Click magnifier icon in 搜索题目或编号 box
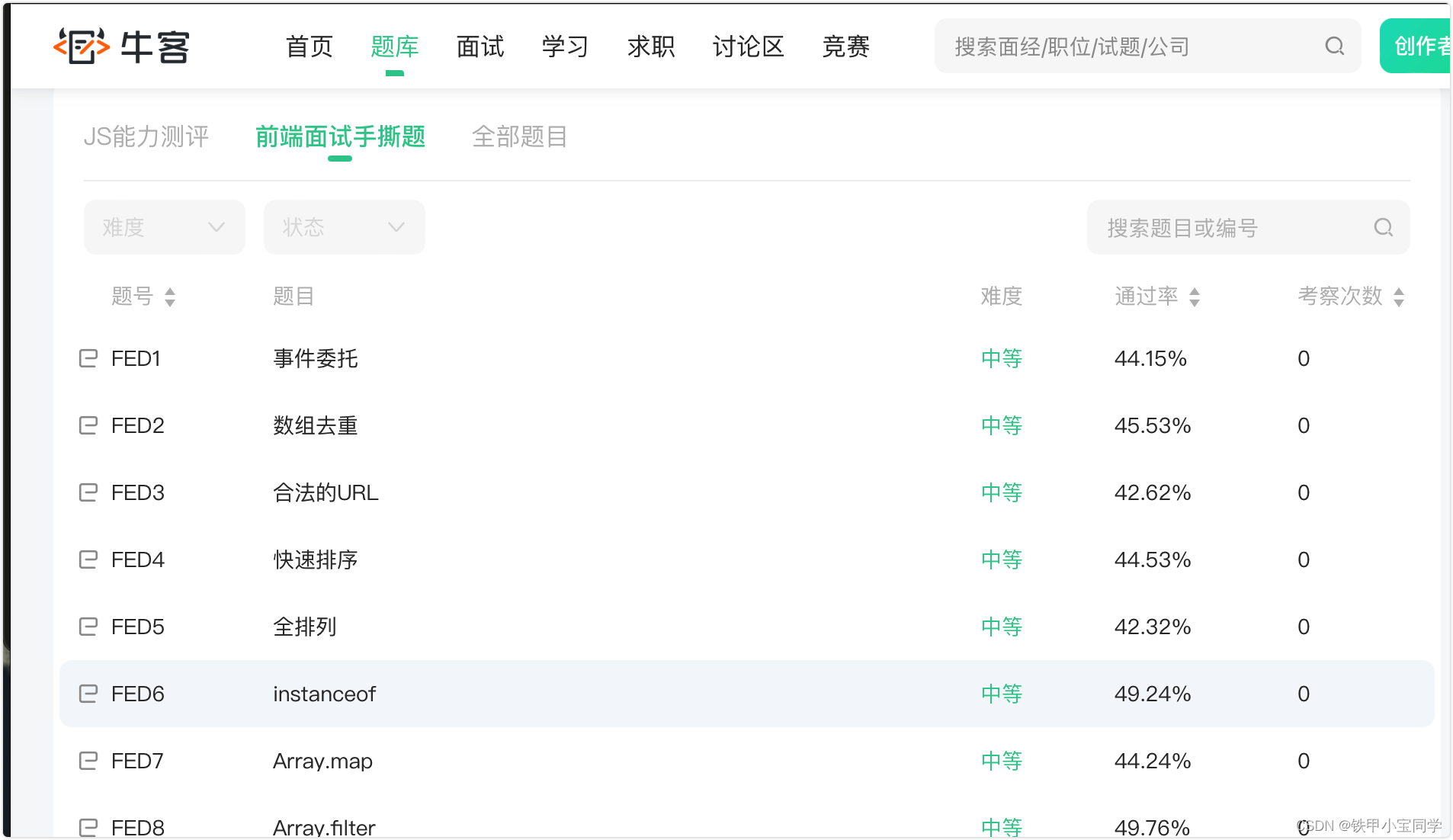The height and width of the screenshot is (840, 1453). coord(1383,227)
